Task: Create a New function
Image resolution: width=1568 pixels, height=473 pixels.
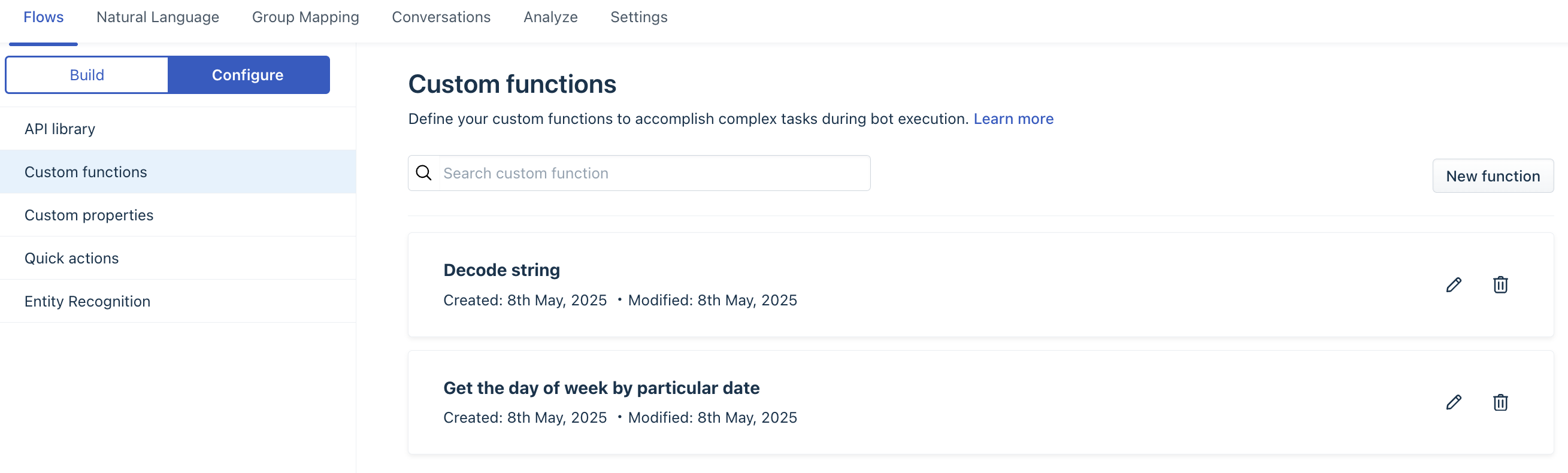Action: 1493,176
